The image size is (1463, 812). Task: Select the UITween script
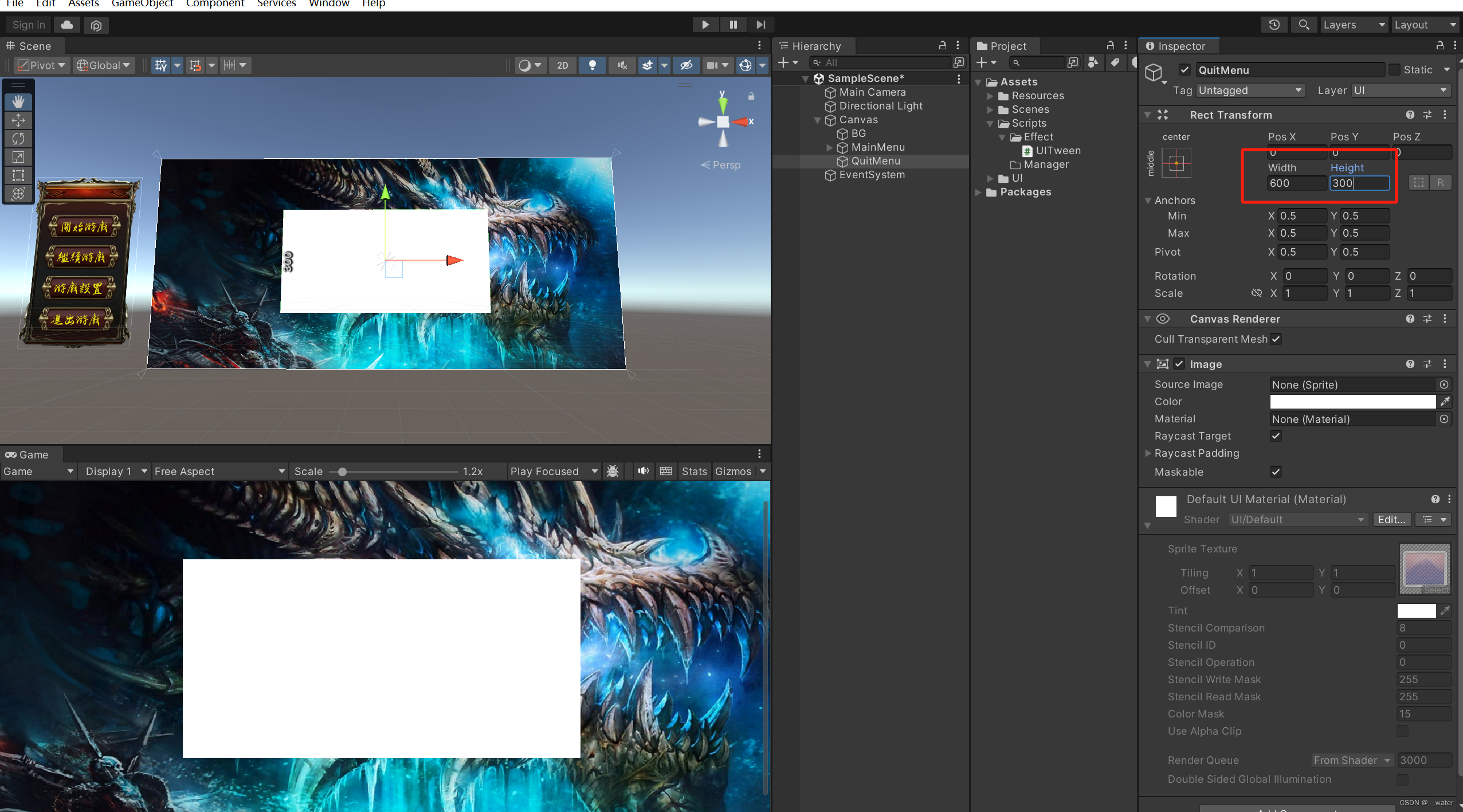click(x=1058, y=151)
